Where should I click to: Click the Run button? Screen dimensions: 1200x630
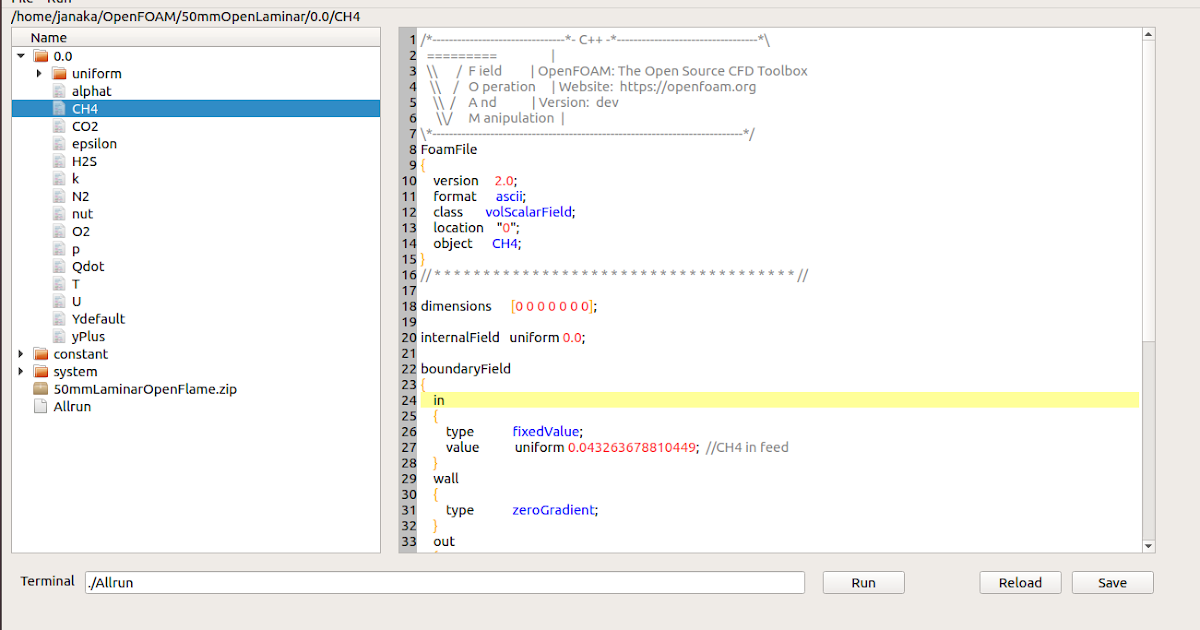[862, 582]
